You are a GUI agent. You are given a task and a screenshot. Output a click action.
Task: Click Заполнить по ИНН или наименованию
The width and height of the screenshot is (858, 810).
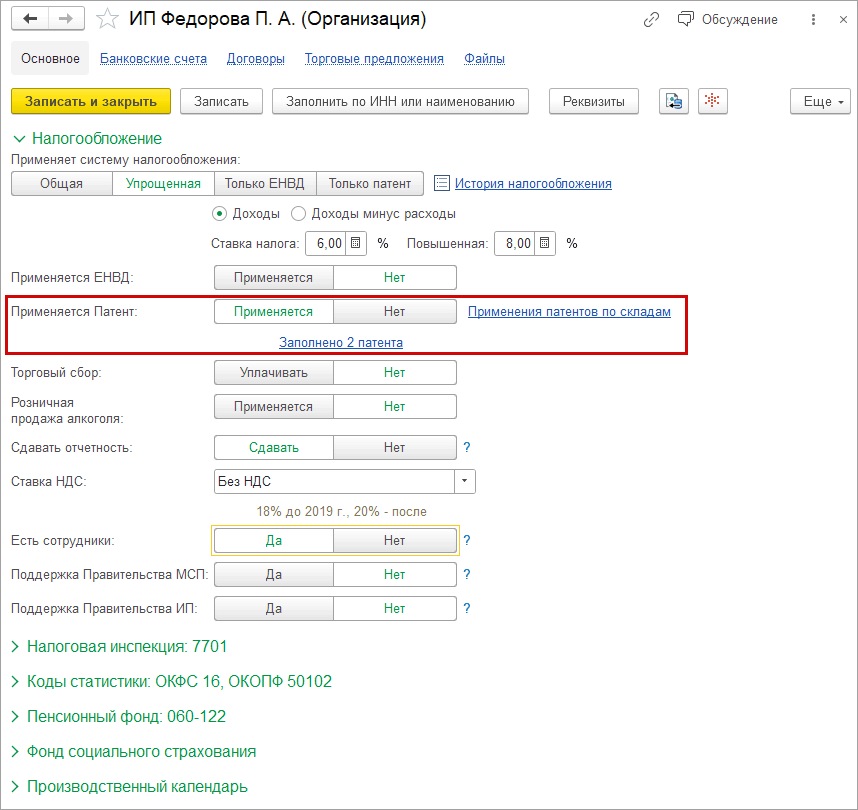(401, 101)
